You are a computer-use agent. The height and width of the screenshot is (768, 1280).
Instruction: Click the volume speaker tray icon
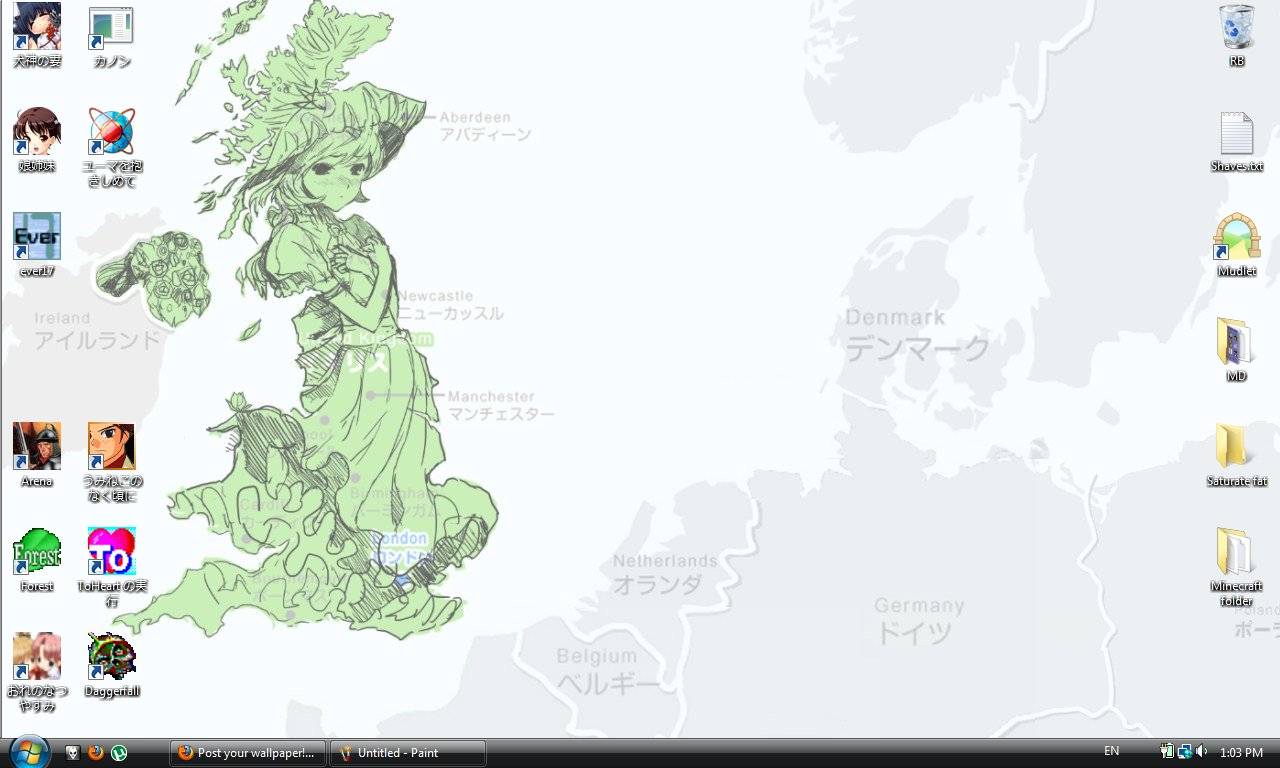pos(1201,752)
